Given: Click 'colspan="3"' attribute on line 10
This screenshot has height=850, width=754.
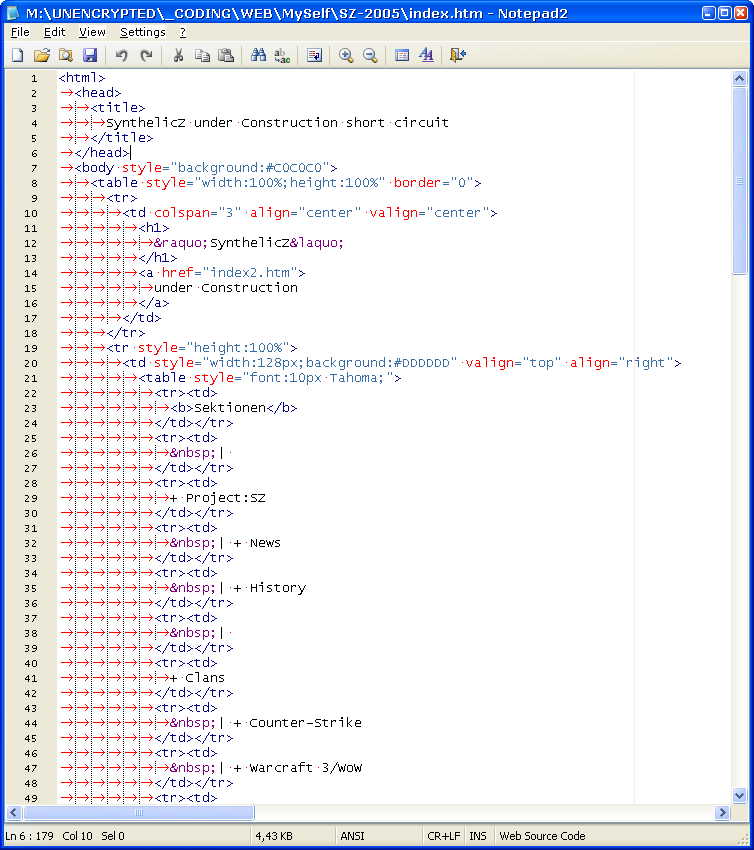Looking at the screenshot, I should [x=198, y=213].
